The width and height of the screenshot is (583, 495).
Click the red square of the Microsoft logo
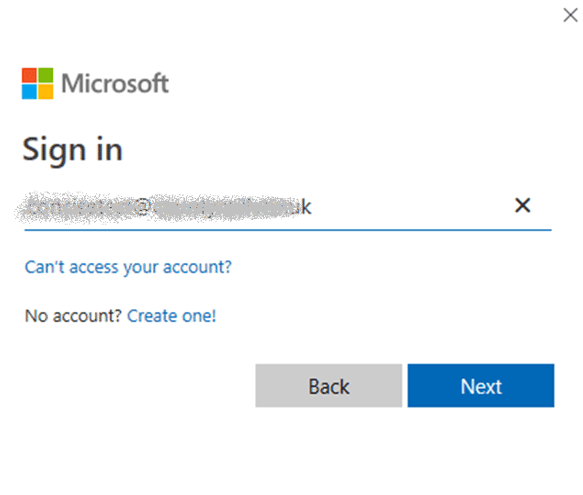pos(29,75)
